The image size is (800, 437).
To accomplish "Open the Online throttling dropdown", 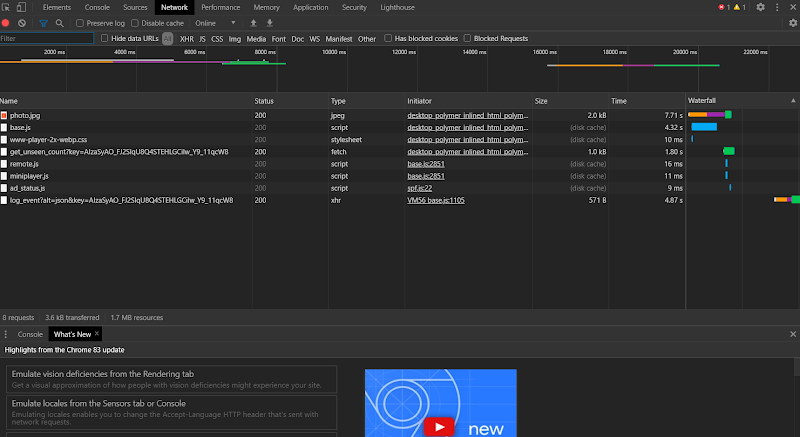I will (215, 23).
